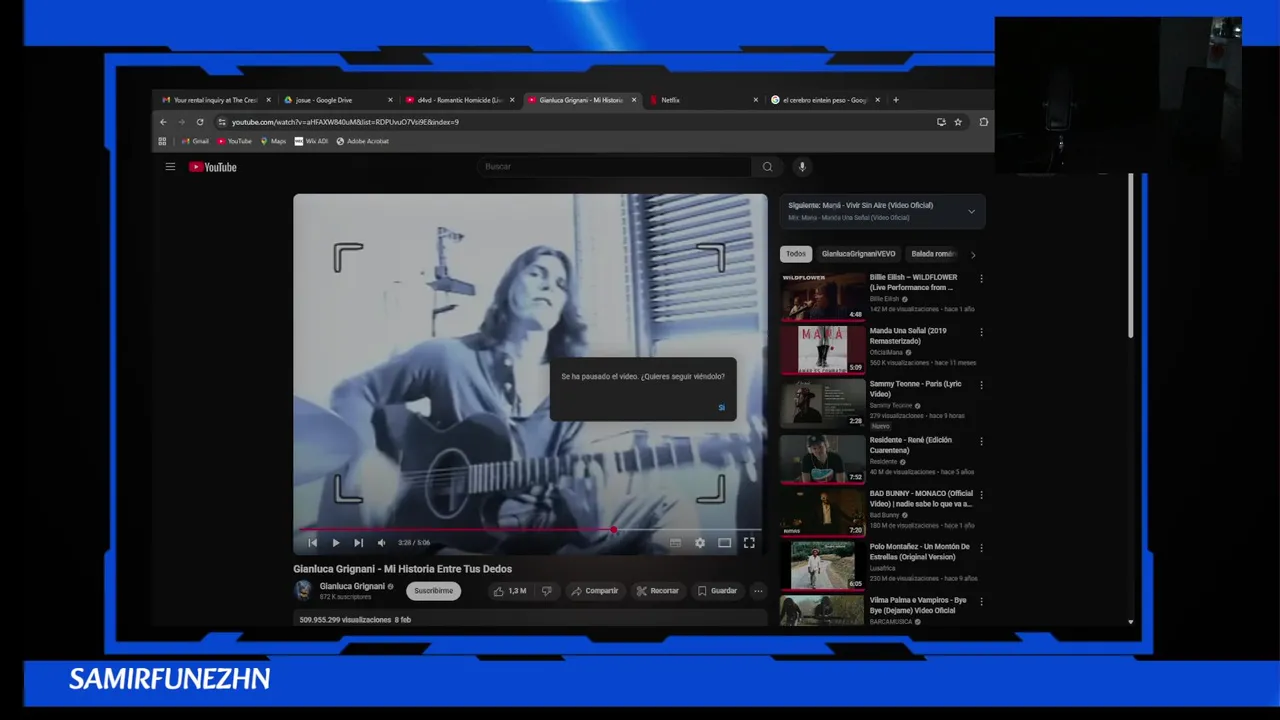Play the paused video

(x=335, y=543)
